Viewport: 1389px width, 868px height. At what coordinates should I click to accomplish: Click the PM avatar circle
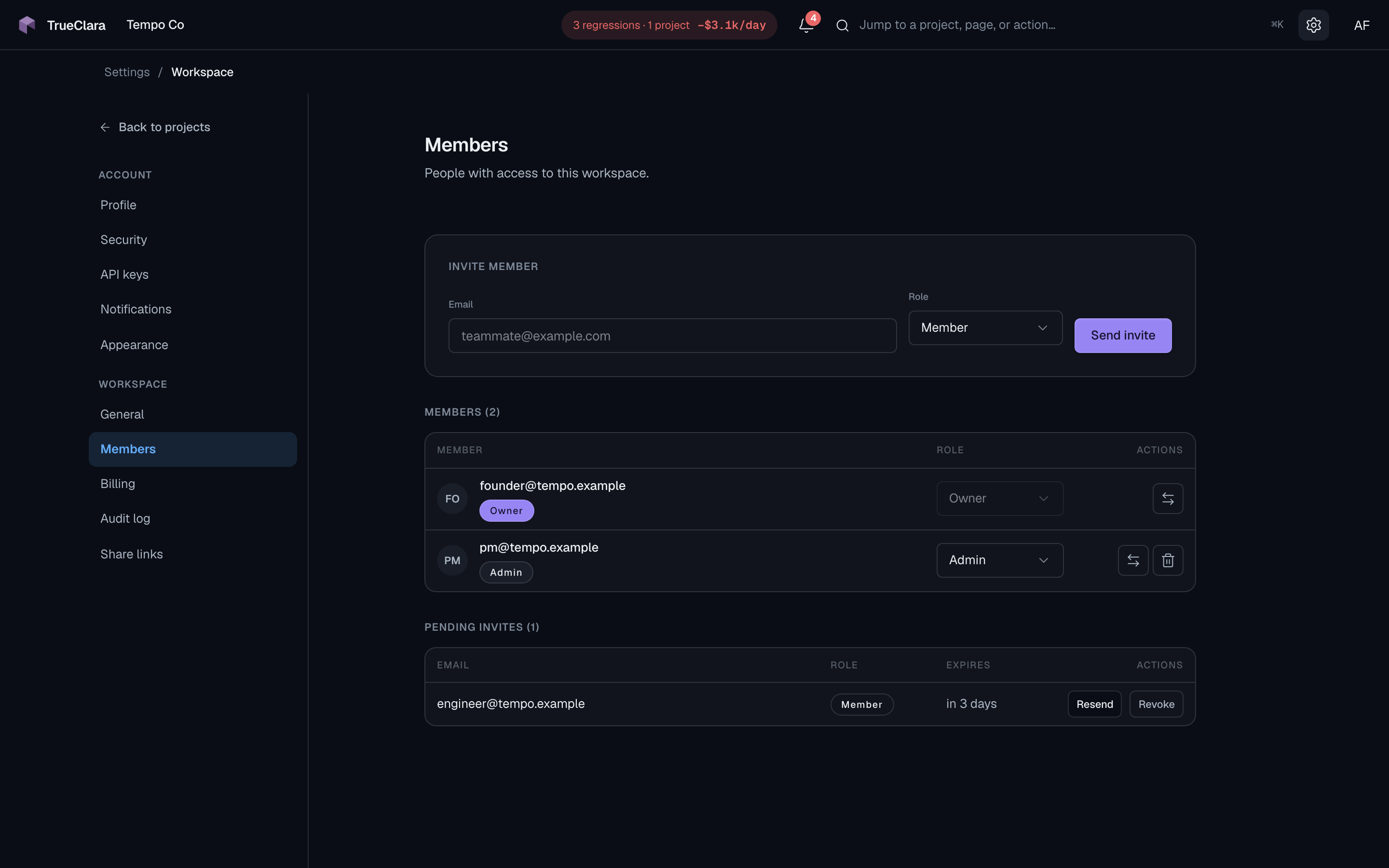point(452,560)
